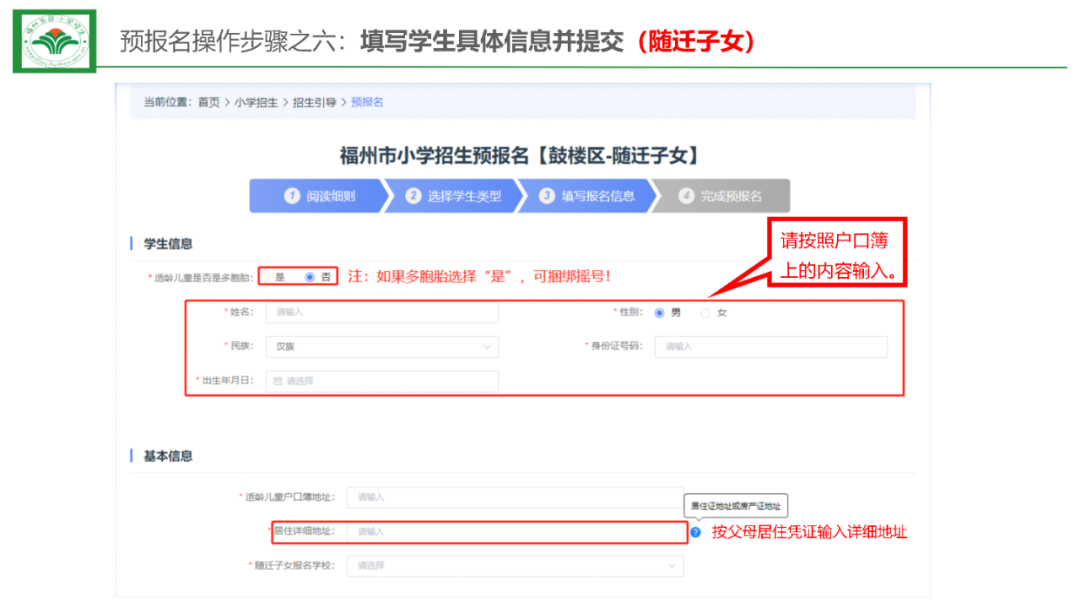Click 首页 breadcrumb link
This screenshot has width=1080, height=608.
tap(208, 102)
